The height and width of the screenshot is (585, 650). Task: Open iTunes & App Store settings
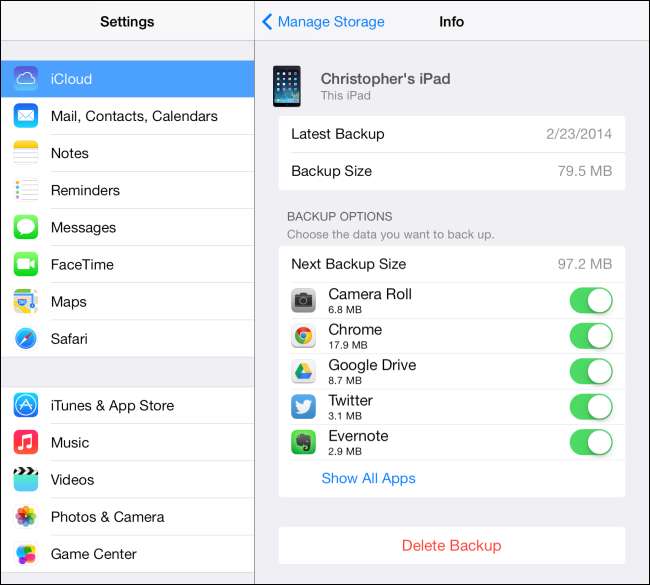tap(128, 405)
